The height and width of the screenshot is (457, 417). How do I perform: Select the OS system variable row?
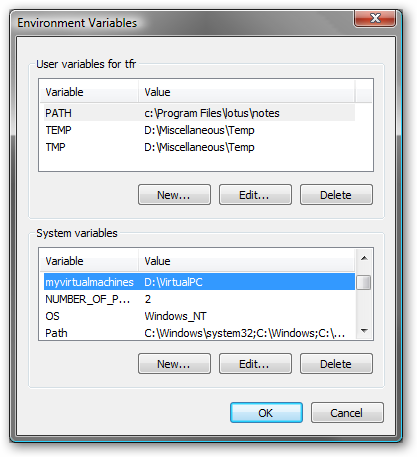click(x=199, y=316)
